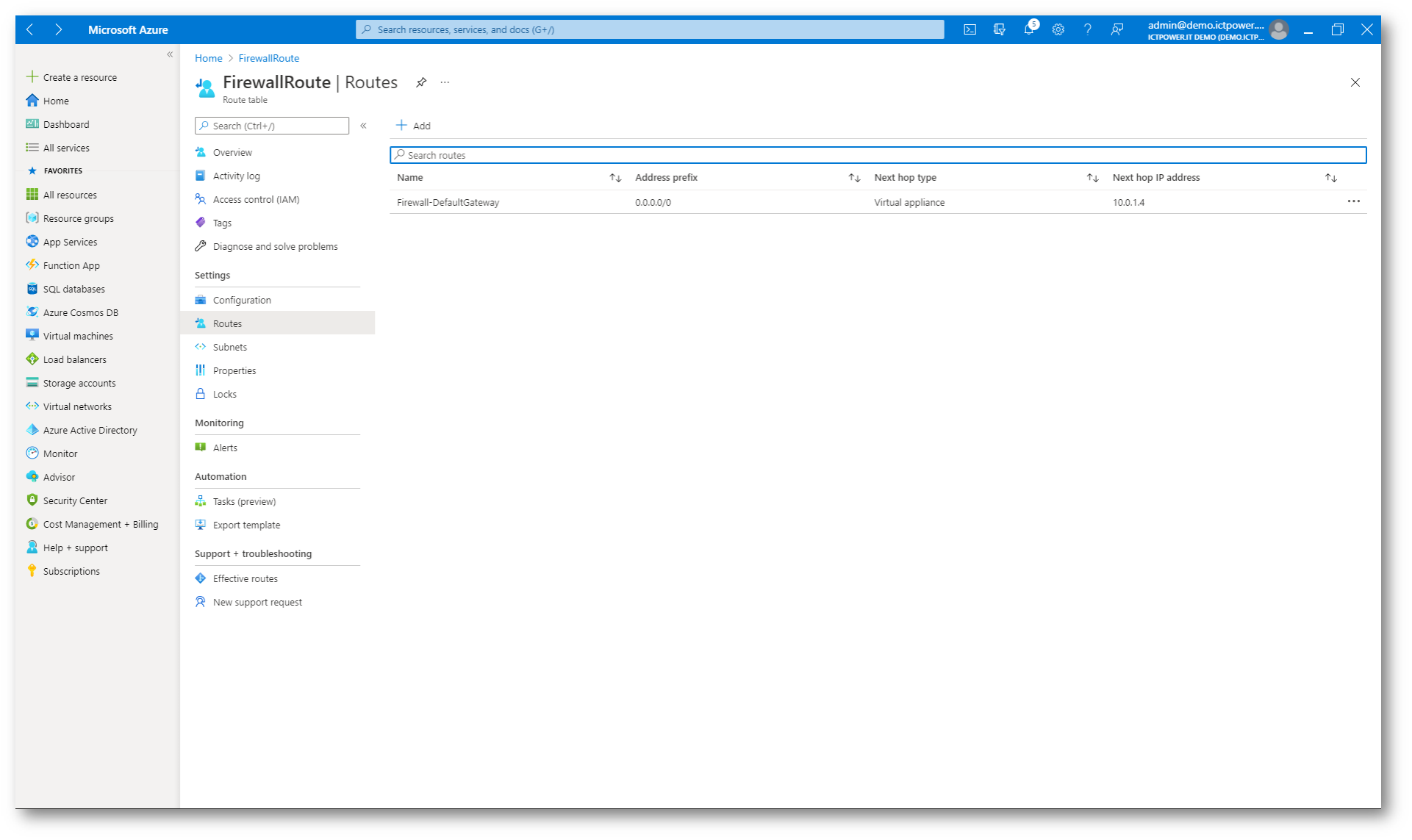Open Tasks (preview) under Automation

[x=244, y=501]
